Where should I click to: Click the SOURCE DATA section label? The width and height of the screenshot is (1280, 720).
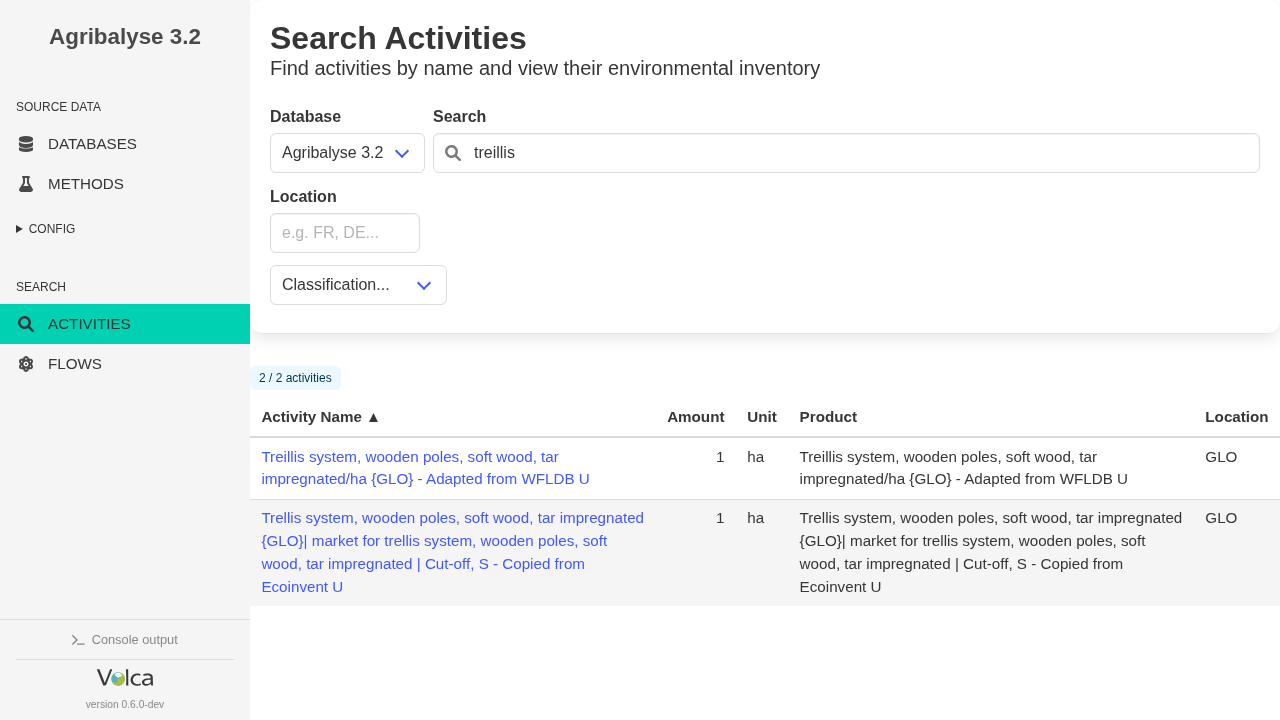[58, 107]
